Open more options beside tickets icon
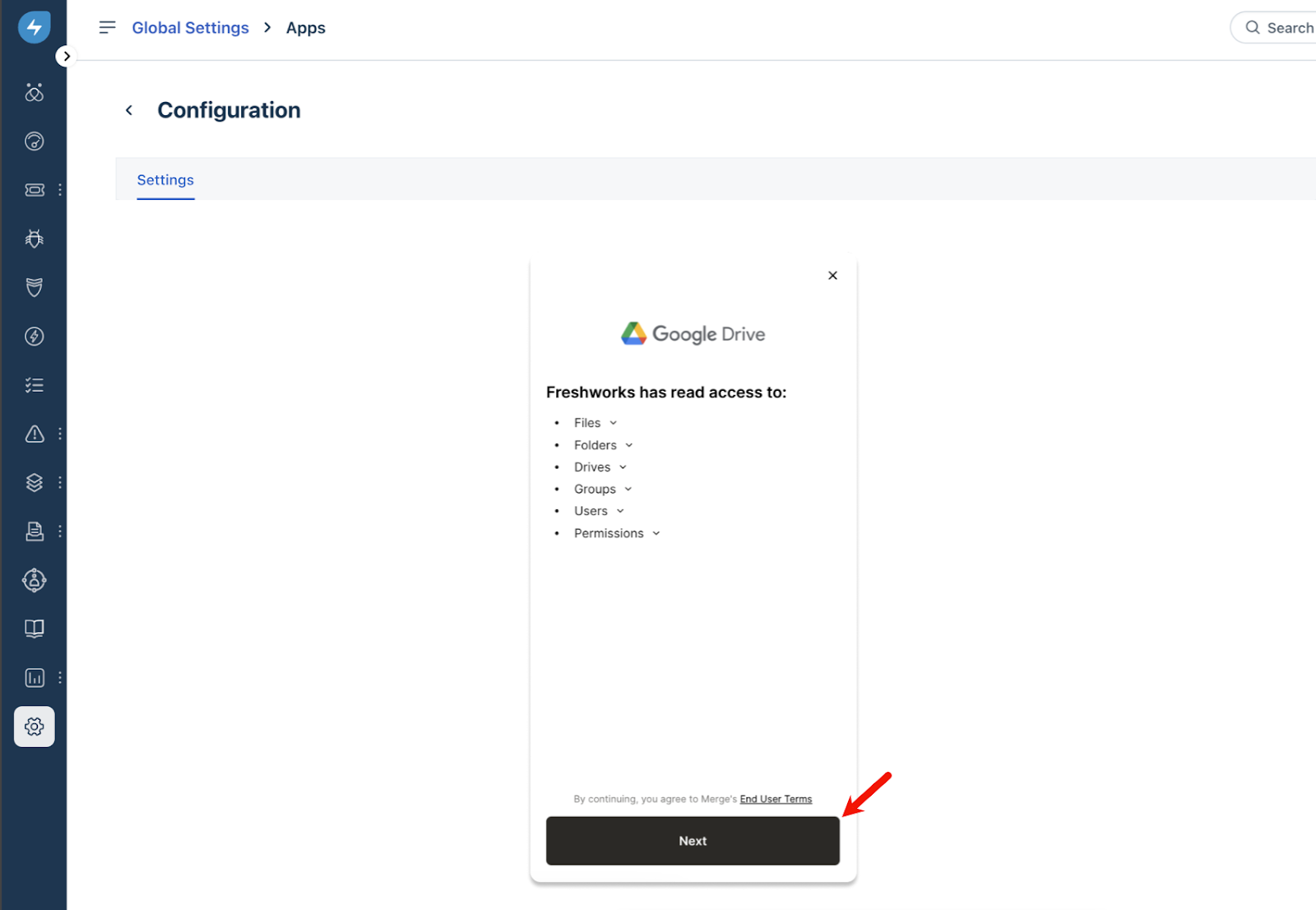This screenshot has width=1316, height=910. click(60, 190)
